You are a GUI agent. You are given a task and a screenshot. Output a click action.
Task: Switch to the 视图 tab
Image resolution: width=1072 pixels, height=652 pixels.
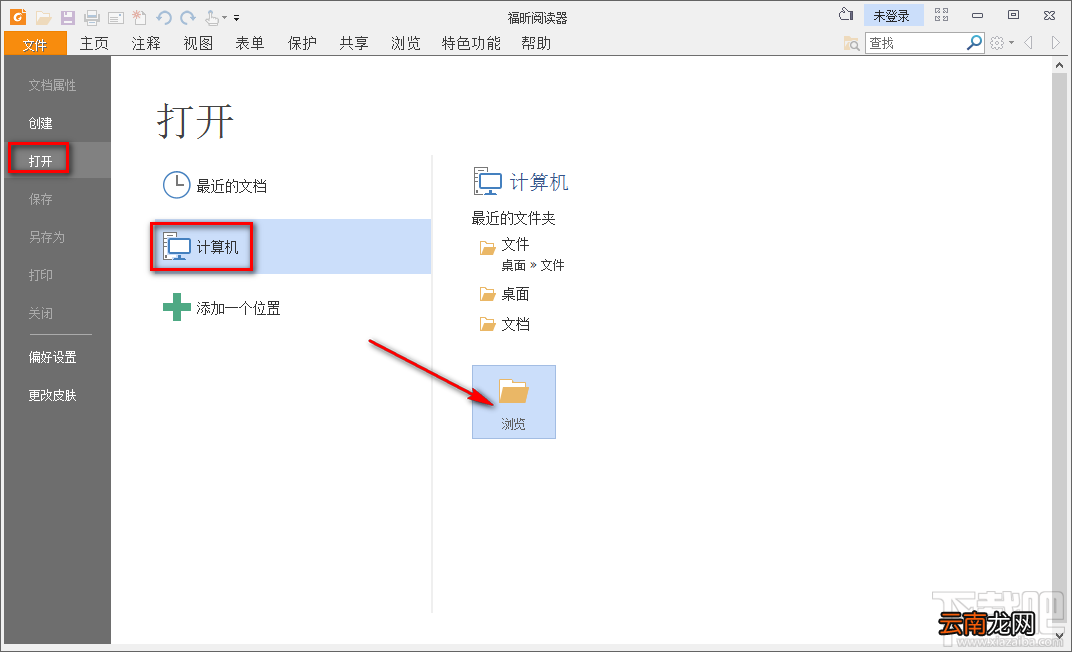pos(198,44)
